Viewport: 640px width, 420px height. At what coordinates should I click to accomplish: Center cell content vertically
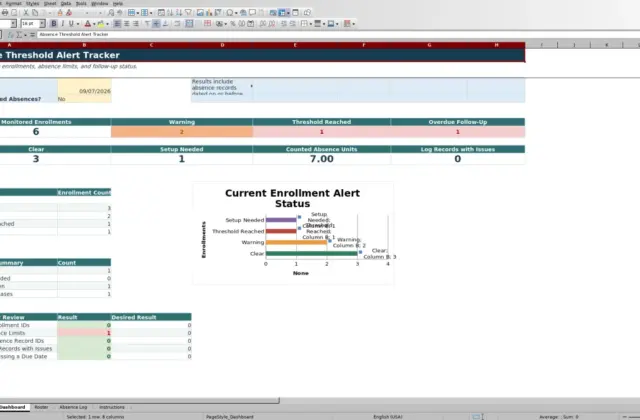point(156,24)
